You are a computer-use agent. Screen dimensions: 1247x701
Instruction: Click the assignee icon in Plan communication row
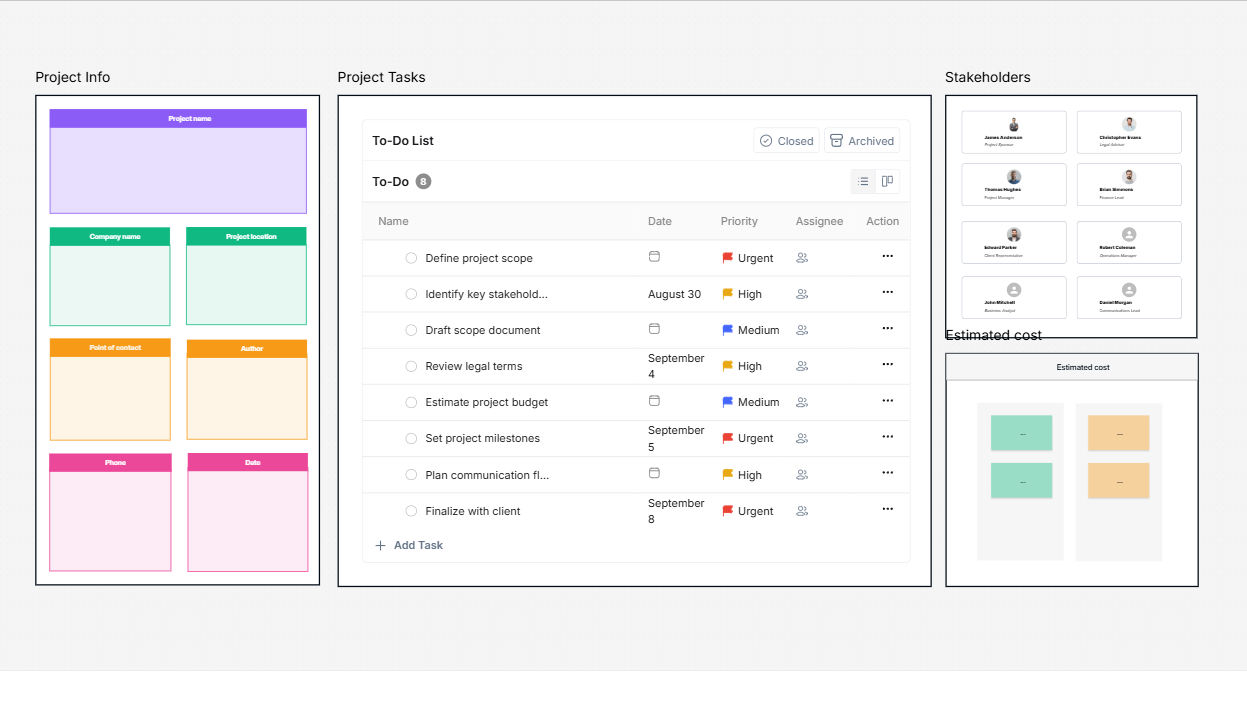tap(802, 475)
